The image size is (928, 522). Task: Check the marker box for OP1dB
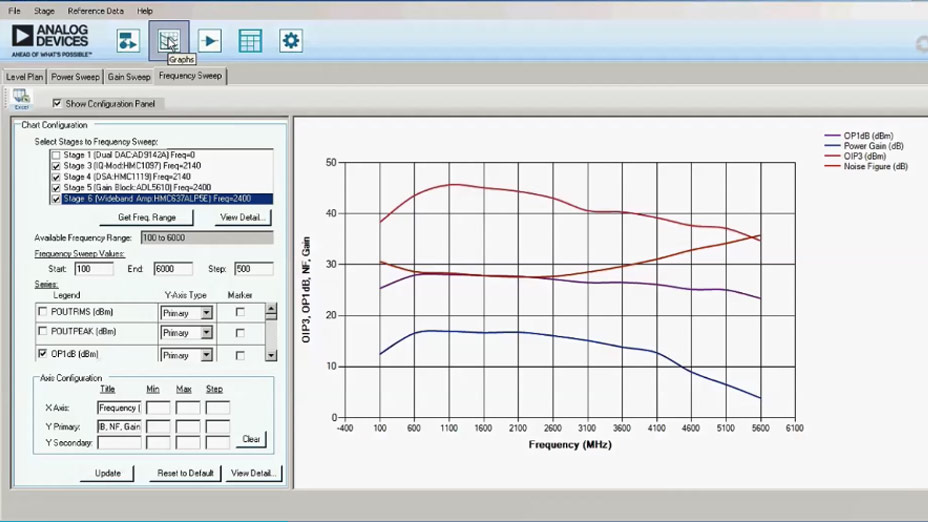tap(240, 355)
